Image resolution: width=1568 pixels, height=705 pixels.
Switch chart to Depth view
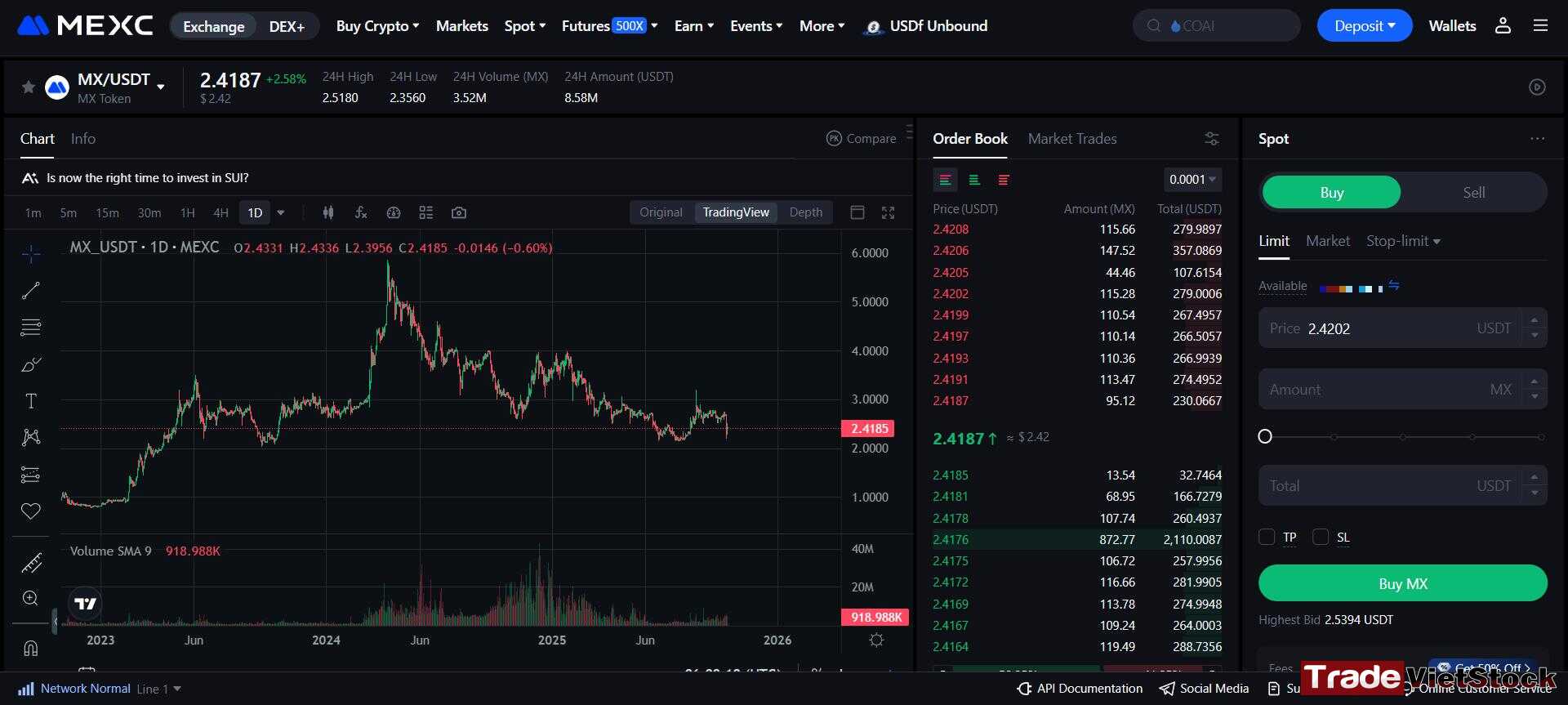[806, 212]
